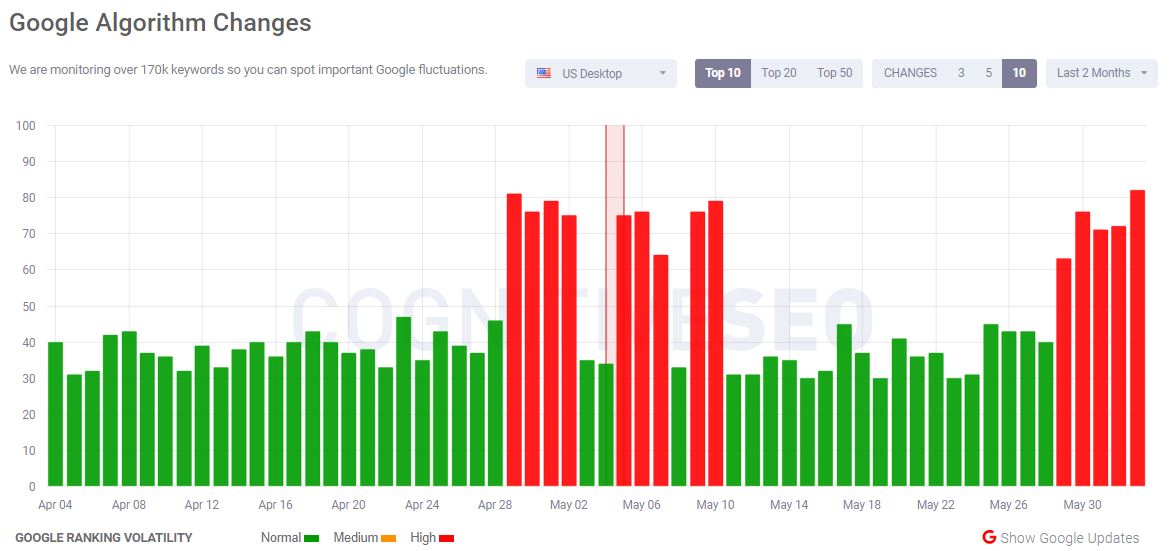
Task: Click the May 02 axis label
Action: (x=569, y=505)
